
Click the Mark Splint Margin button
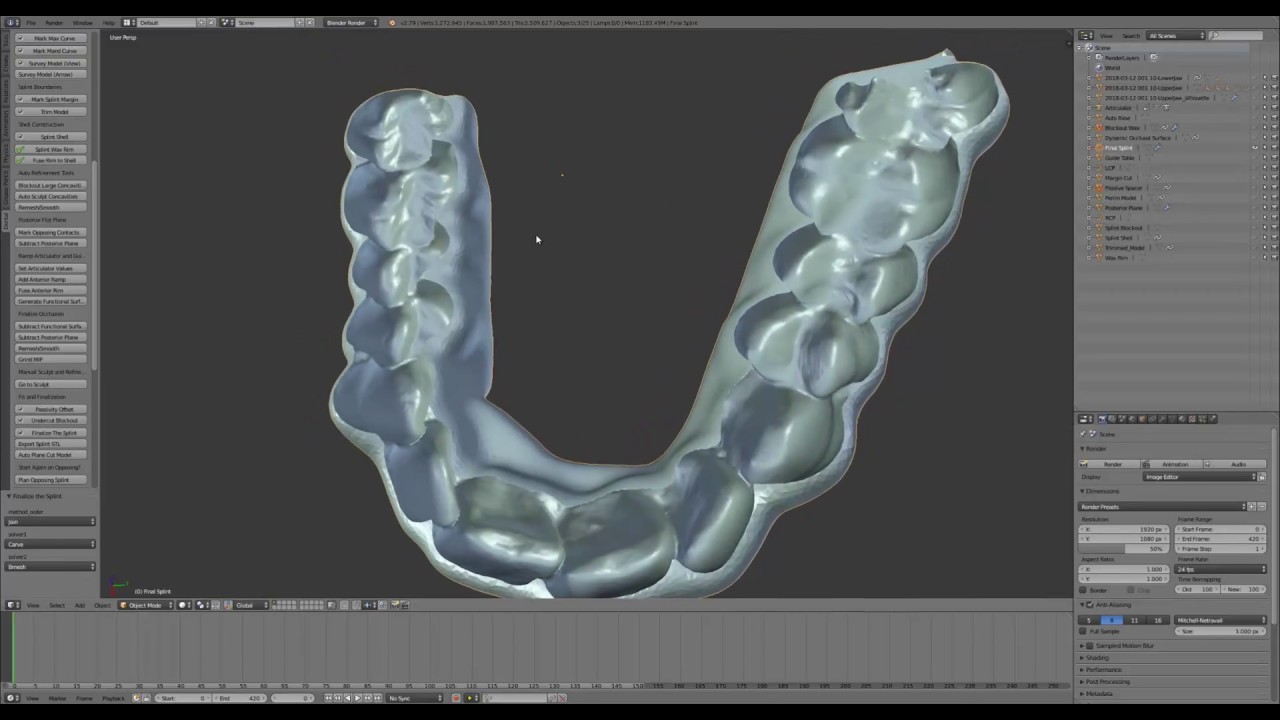pyautogui.click(x=51, y=99)
